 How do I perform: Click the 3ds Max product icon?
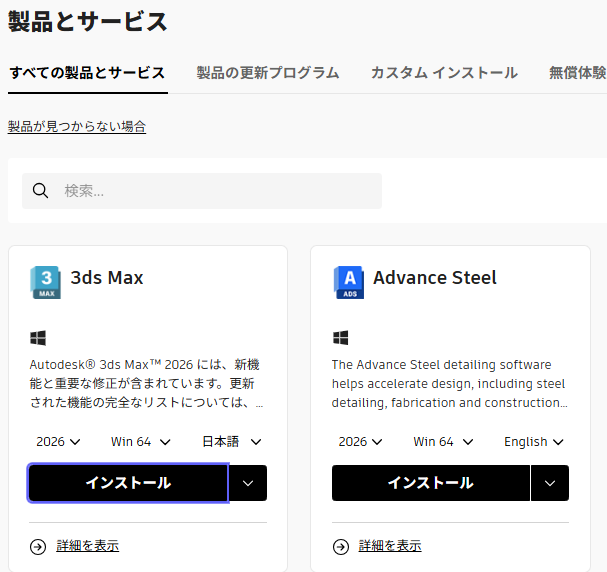[x=45, y=282]
